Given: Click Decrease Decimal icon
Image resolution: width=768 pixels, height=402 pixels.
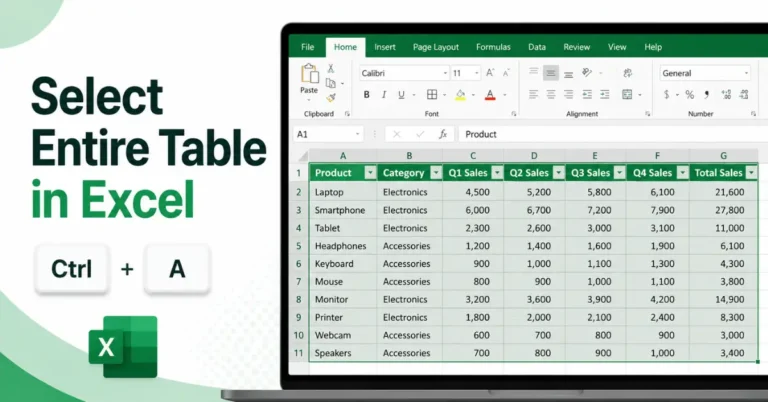Looking at the screenshot, I should [744, 95].
